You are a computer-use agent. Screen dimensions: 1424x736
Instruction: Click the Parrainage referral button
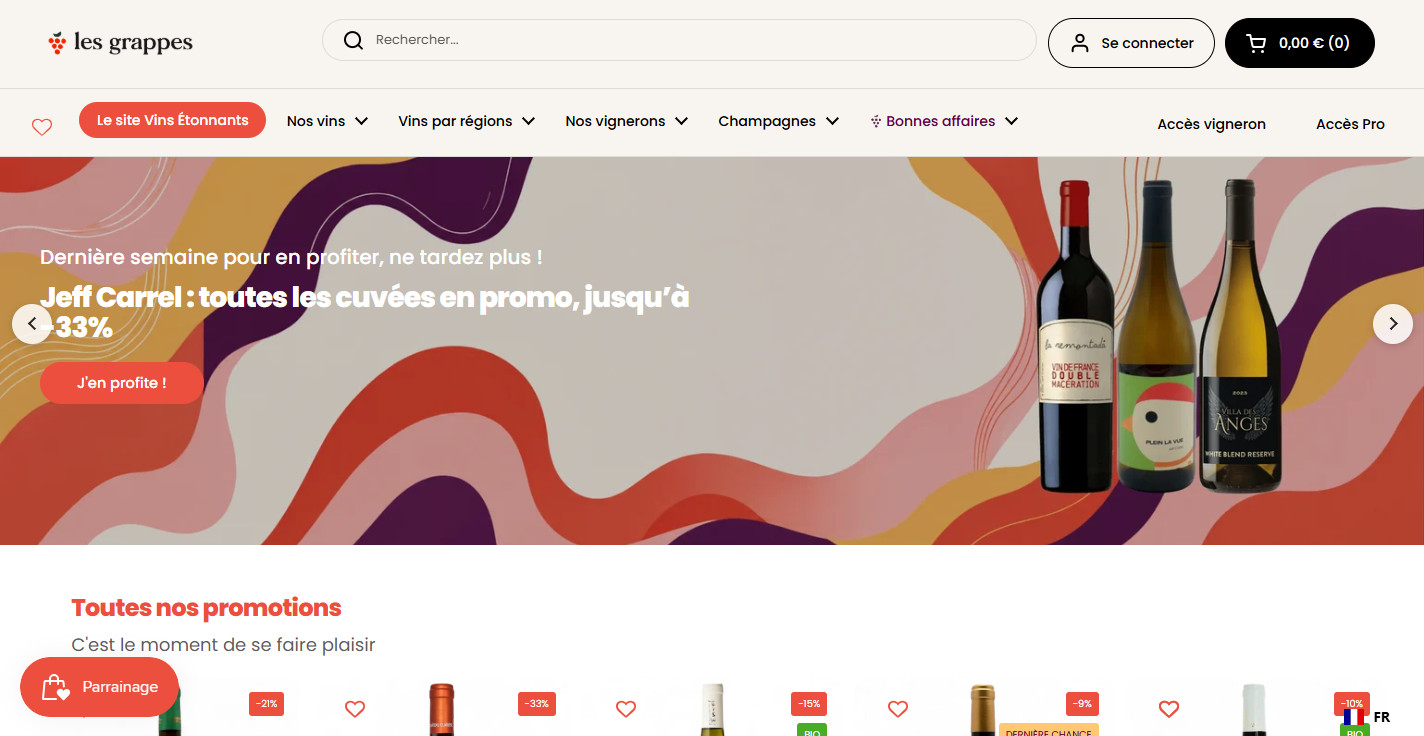point(100,687)
